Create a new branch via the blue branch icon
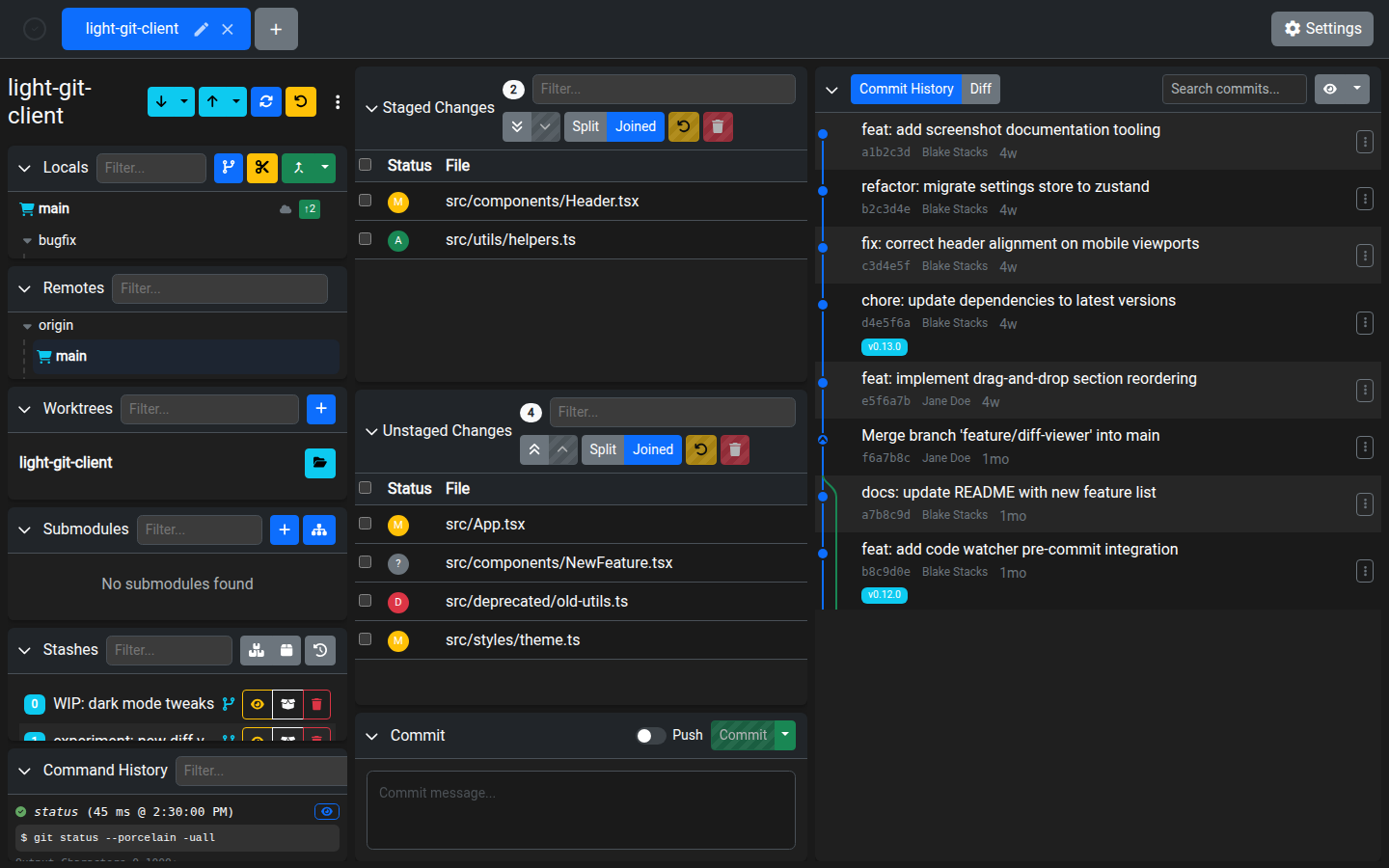The image size is (1389, 868). [x=228, y=168]
